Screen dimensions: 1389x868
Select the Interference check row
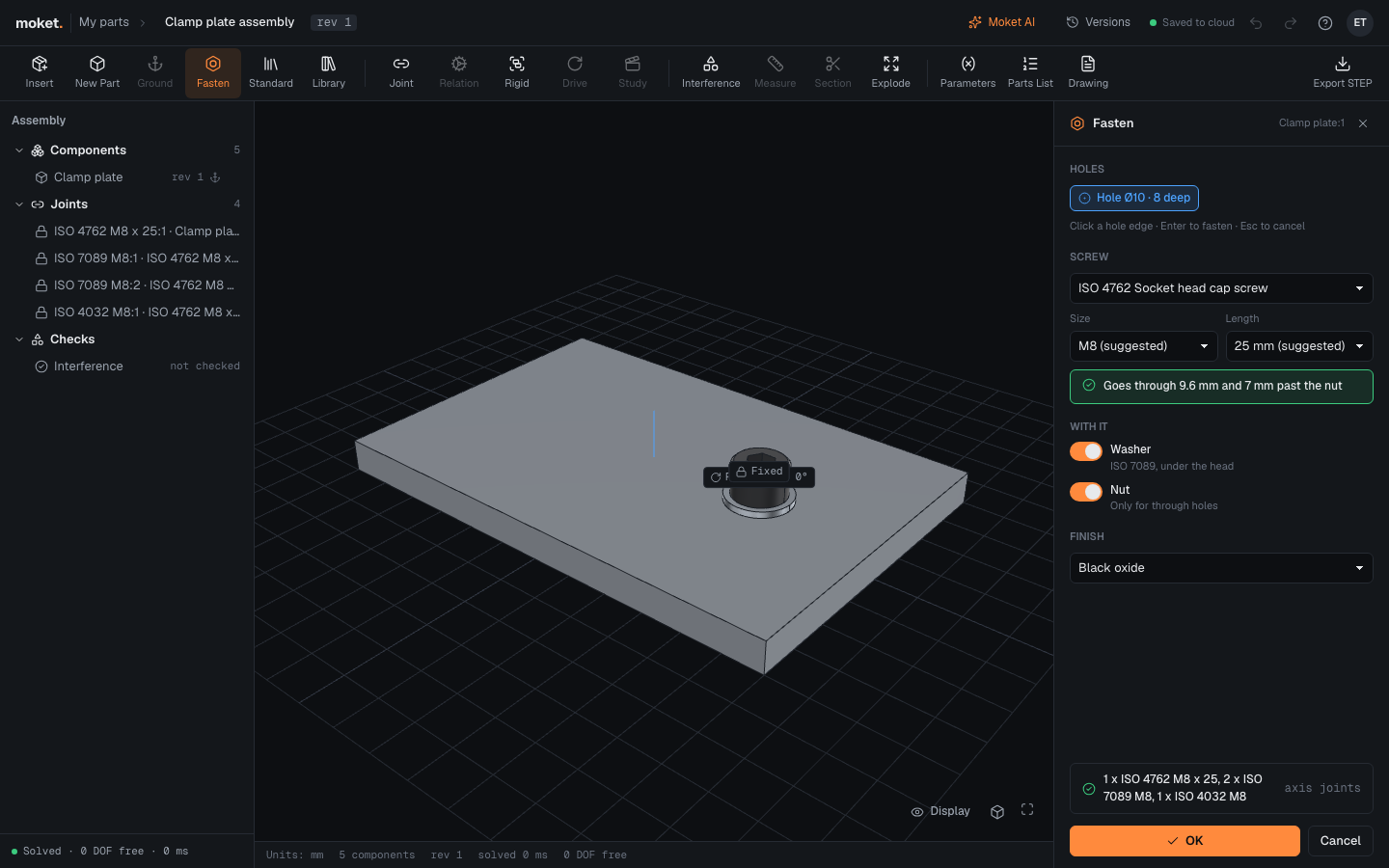pyautogui.click(x=127, y=366)
